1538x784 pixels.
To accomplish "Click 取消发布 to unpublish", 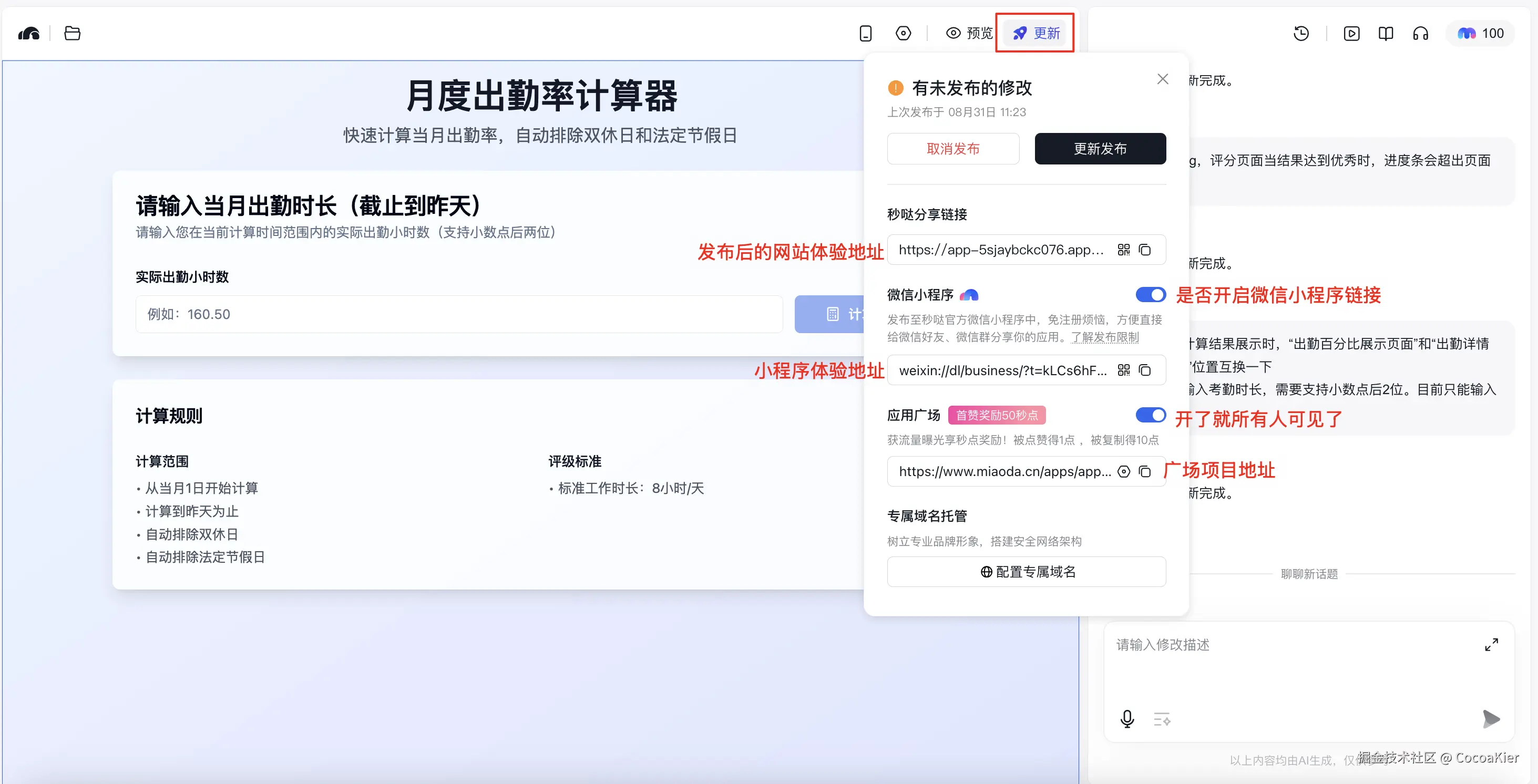I will (x=953, y=149).
